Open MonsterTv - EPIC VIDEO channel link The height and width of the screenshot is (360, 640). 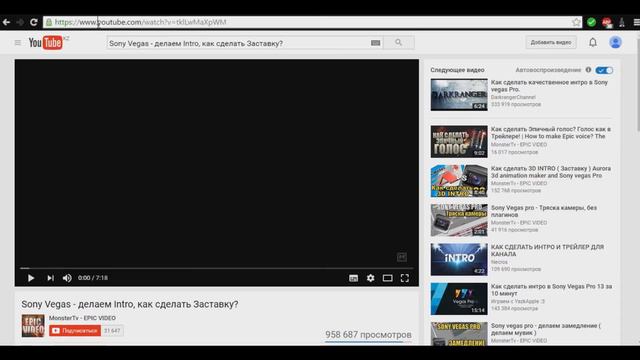(82, 318)
